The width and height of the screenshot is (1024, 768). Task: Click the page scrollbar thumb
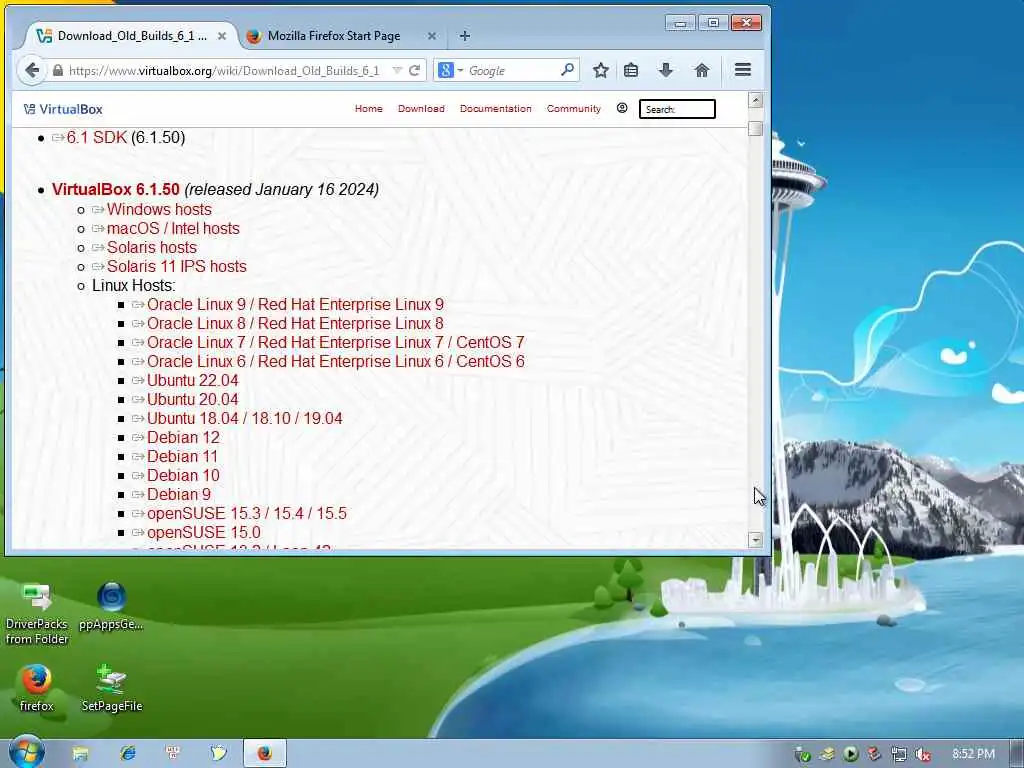click(756, 129)
